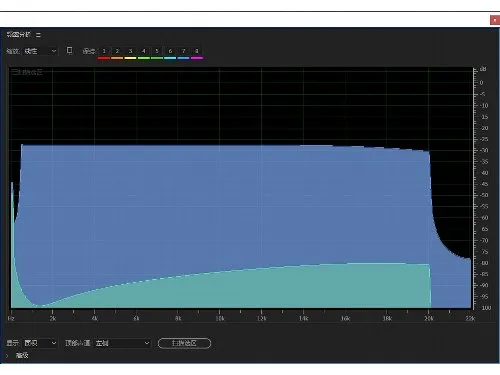
Task: Select hold button 6 (cyan)
Action: point(170,52)
